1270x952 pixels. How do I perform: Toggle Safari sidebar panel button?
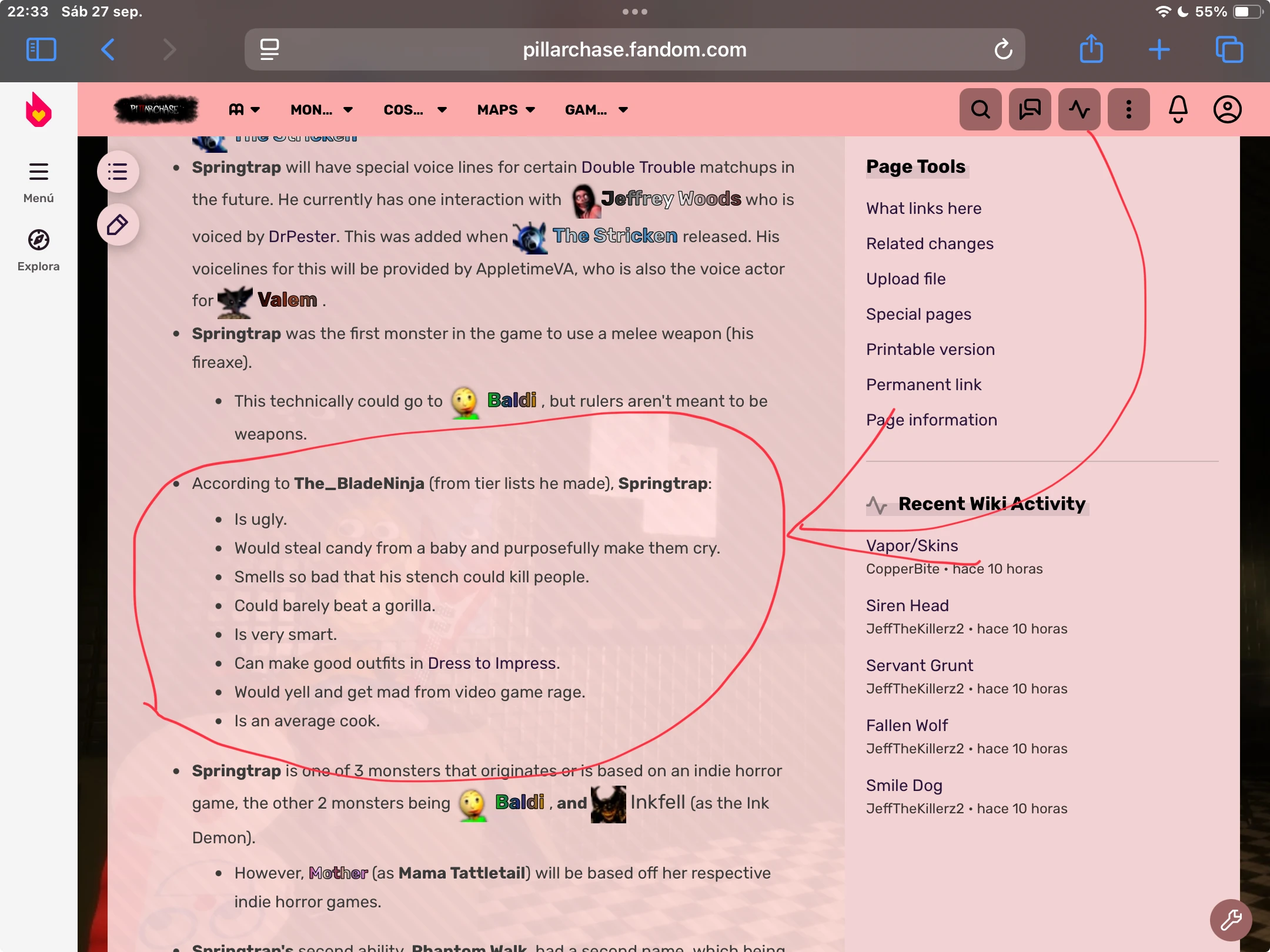click(41, 49)
